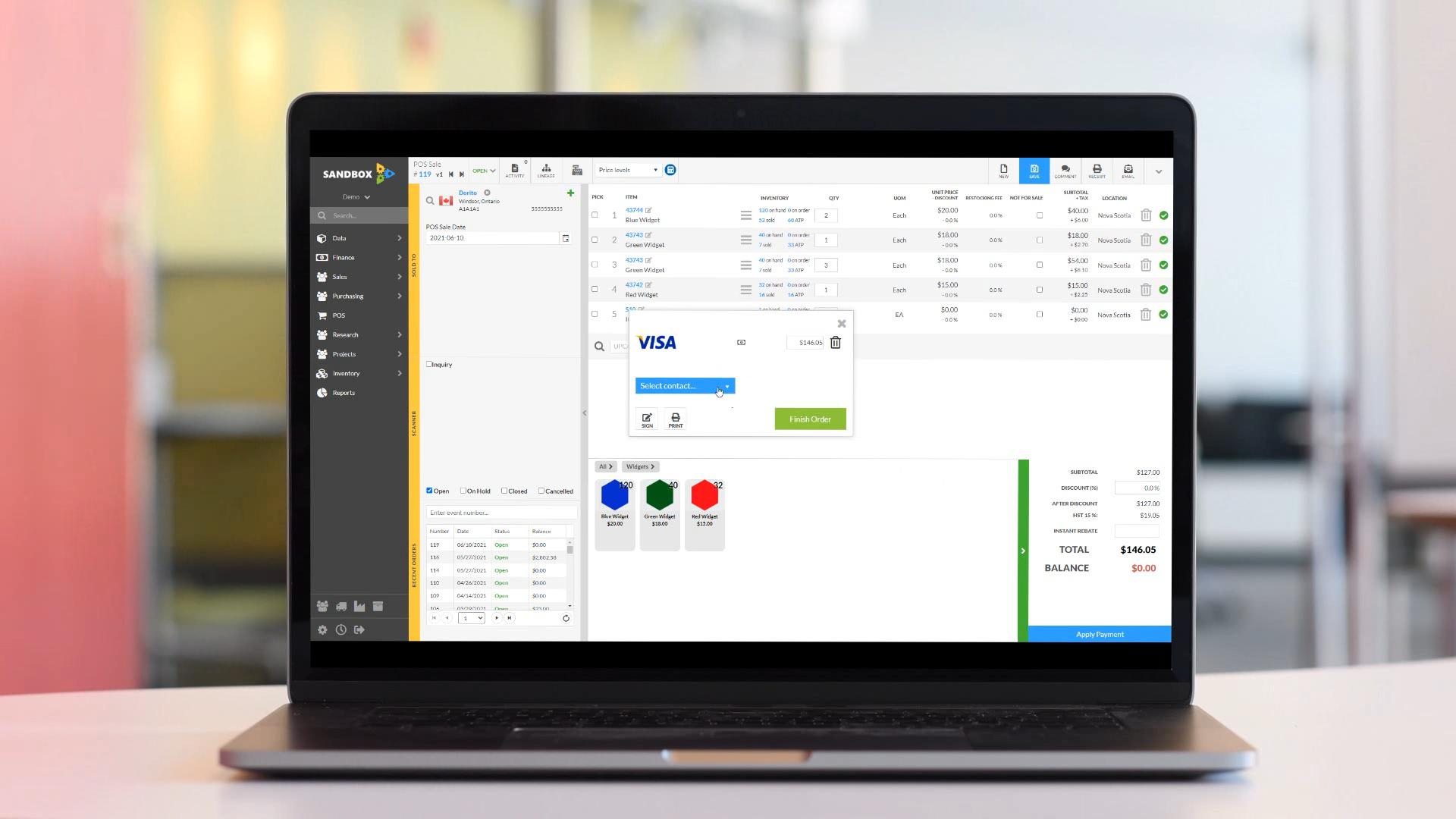
Task: Delete the Visa payment with trash icon
Action: pyautogui.click(x=835, y=343)
